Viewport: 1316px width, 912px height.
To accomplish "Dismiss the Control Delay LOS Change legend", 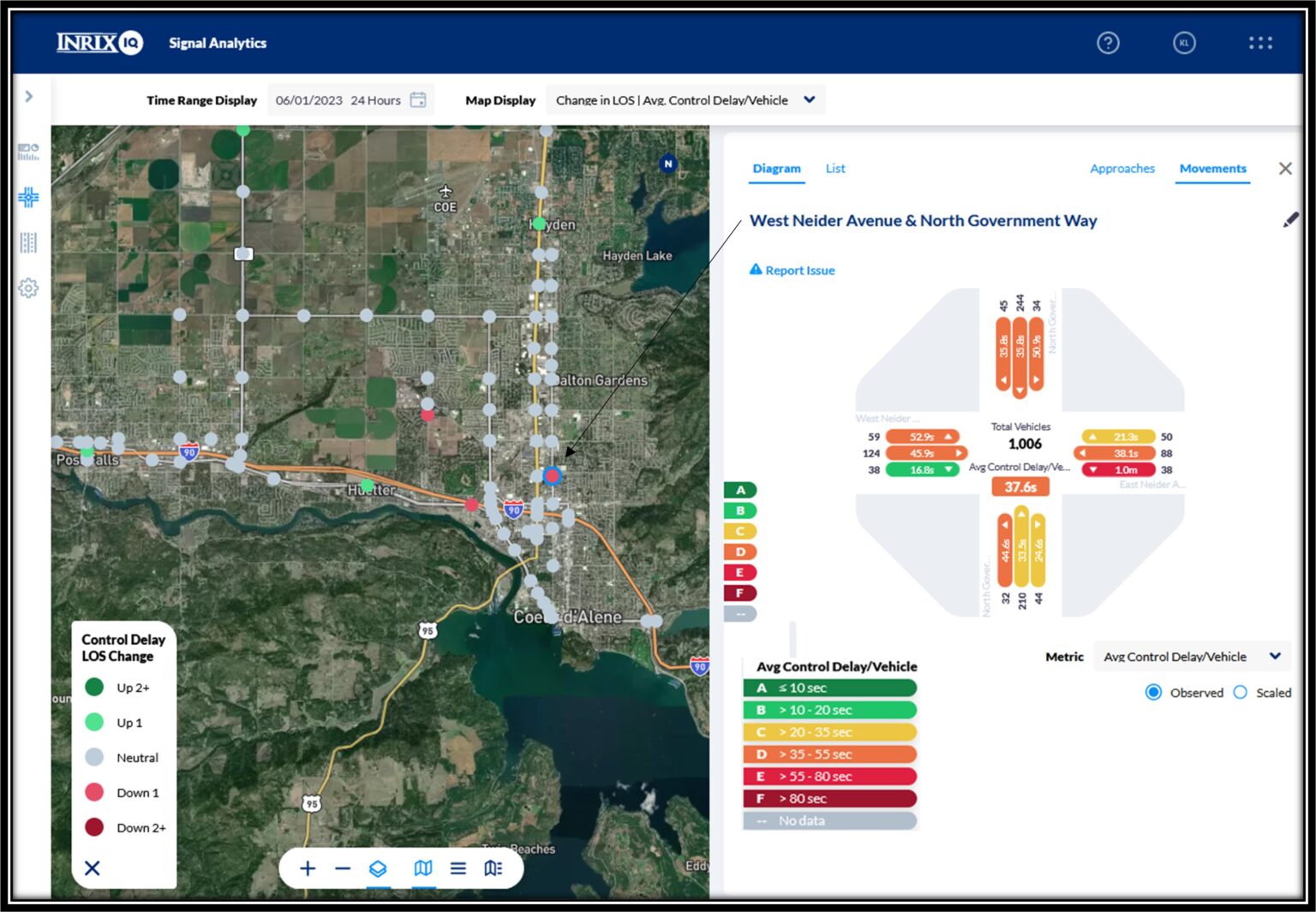I will click(92, 867).
